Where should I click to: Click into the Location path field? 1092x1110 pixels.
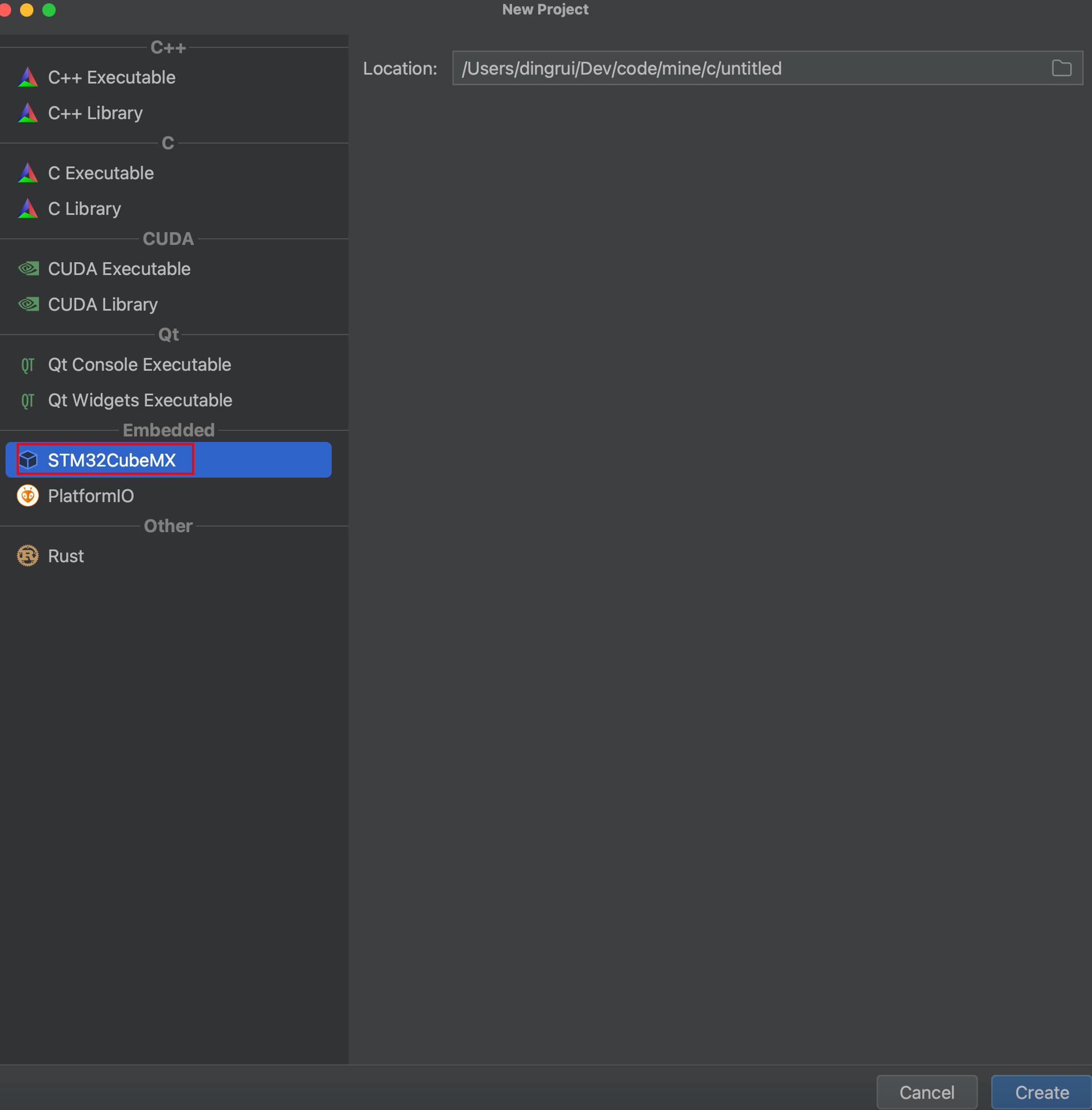(746, 68)
